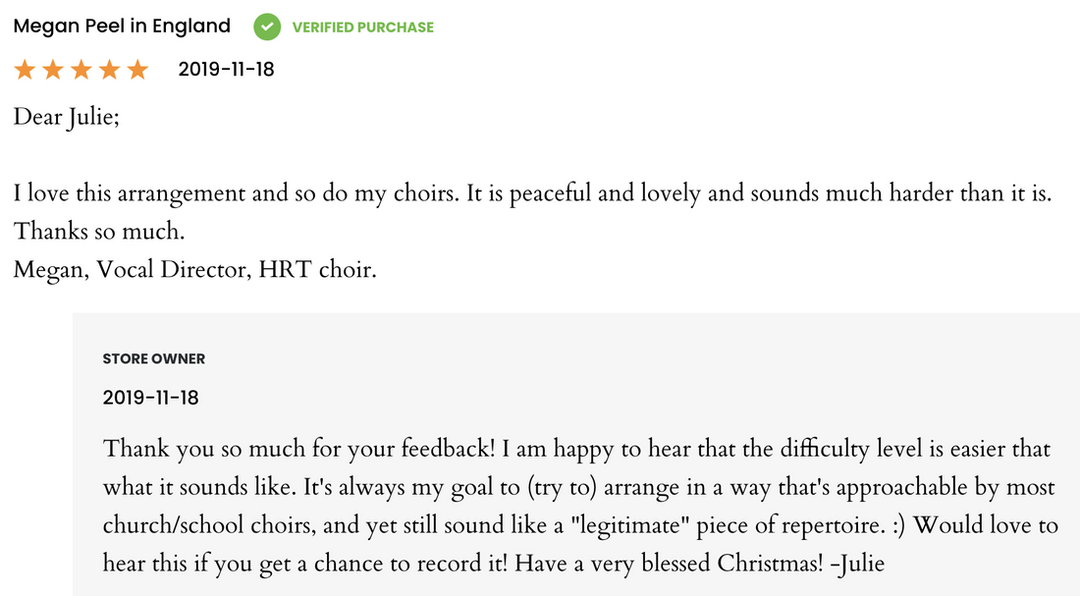Click the reviewer name Megan Peel in England
Image resolution: width=1080 pixels, height=596 pixels.
pos(122,26)
